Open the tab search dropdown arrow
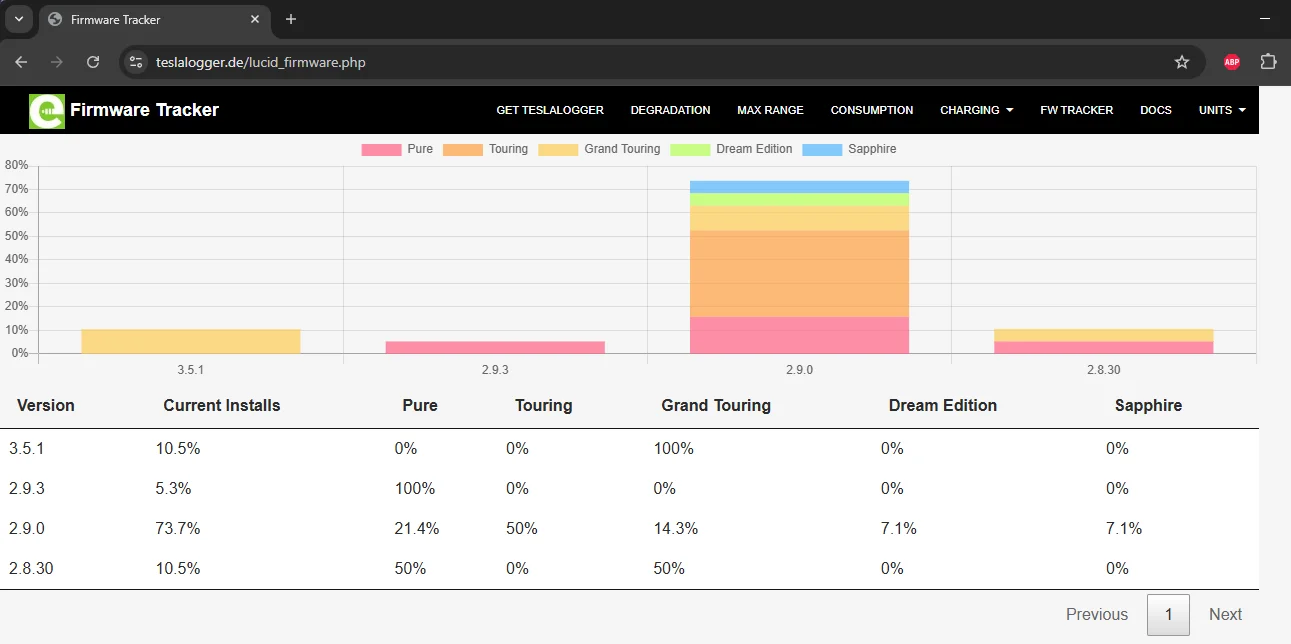The height and width of the screenshot is (644, 1291). [x=19, y=19]
